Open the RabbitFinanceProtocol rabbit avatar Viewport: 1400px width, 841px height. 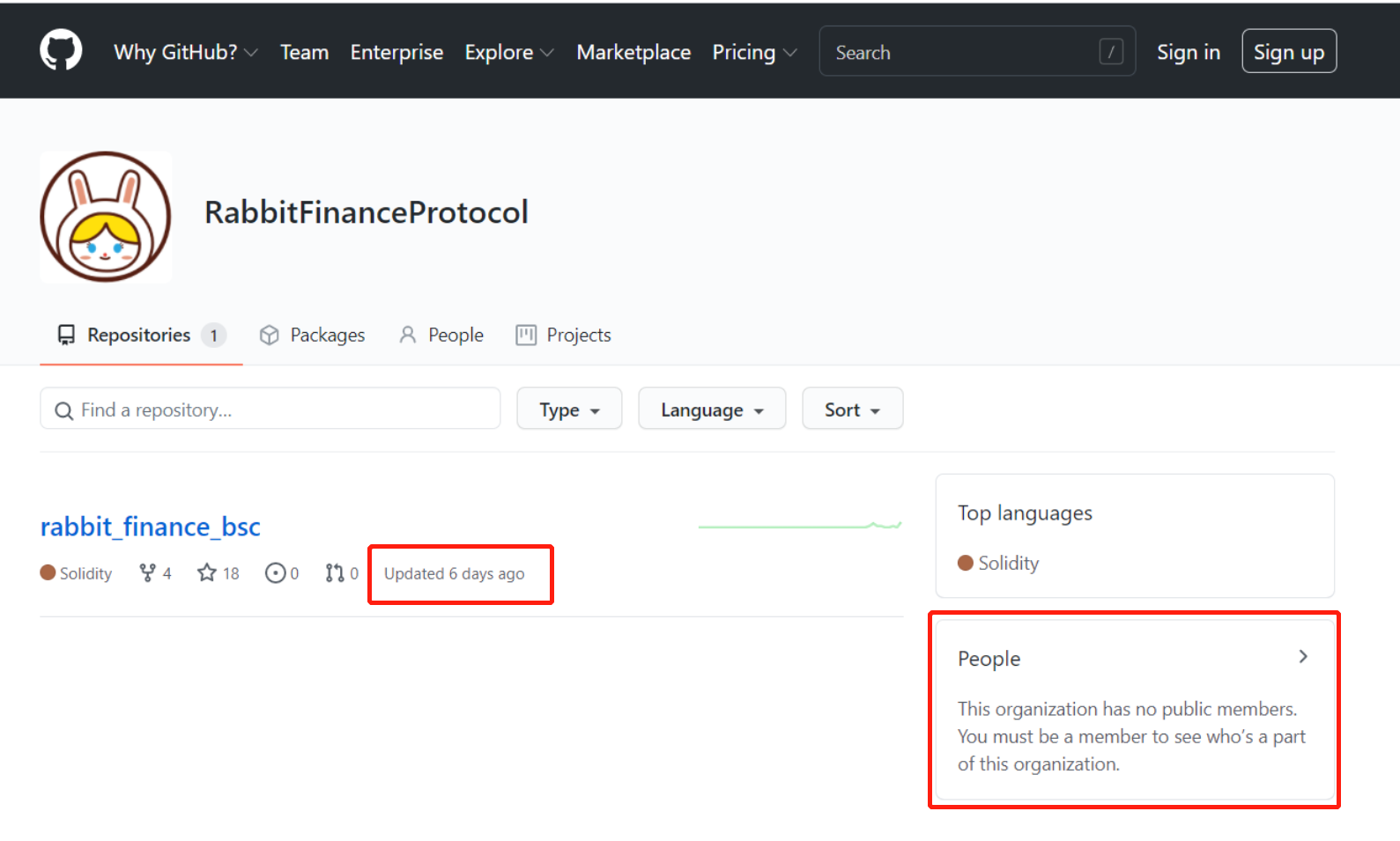(106, 217)
